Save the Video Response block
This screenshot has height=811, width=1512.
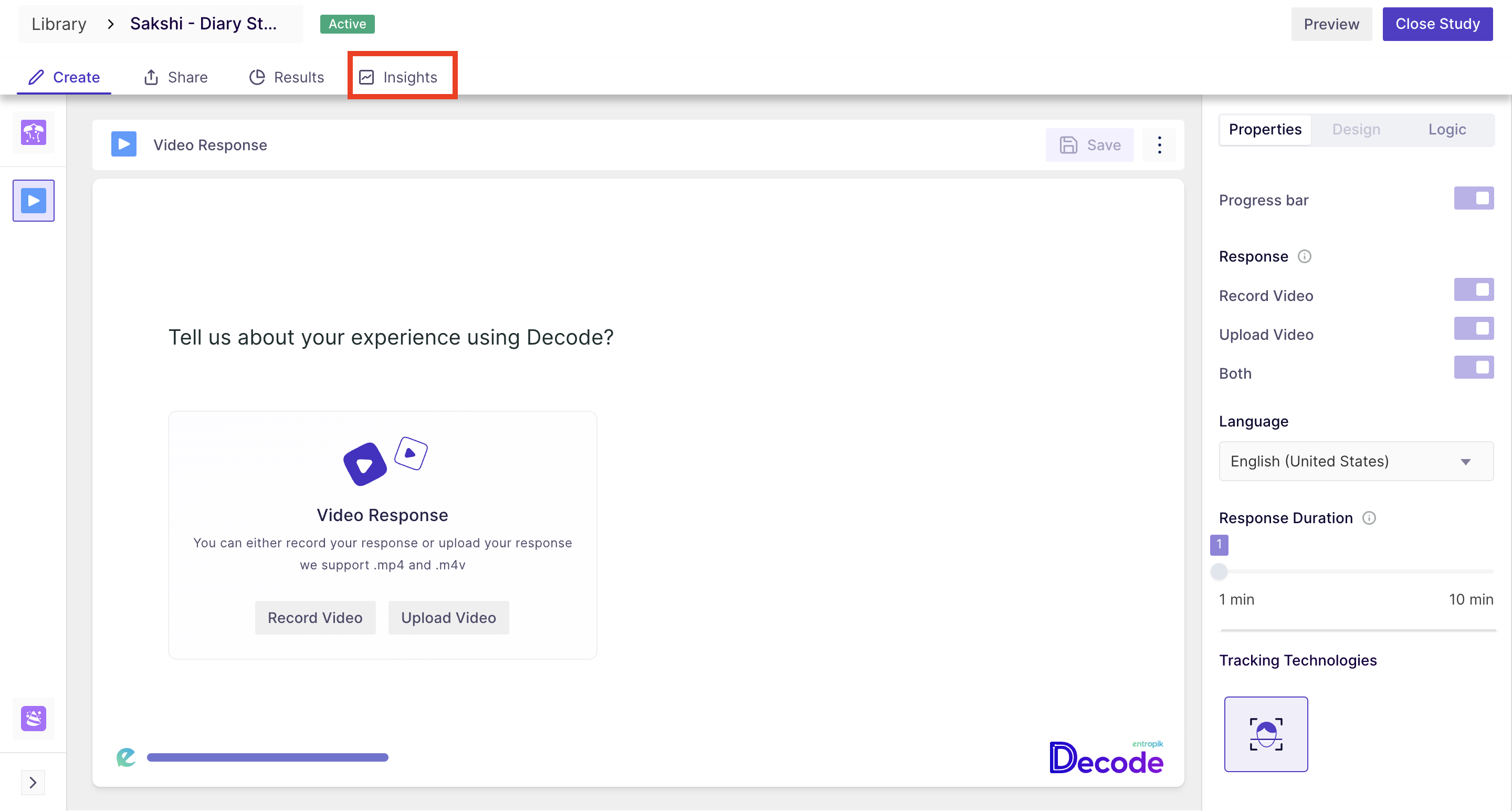tap(1089, 145)
